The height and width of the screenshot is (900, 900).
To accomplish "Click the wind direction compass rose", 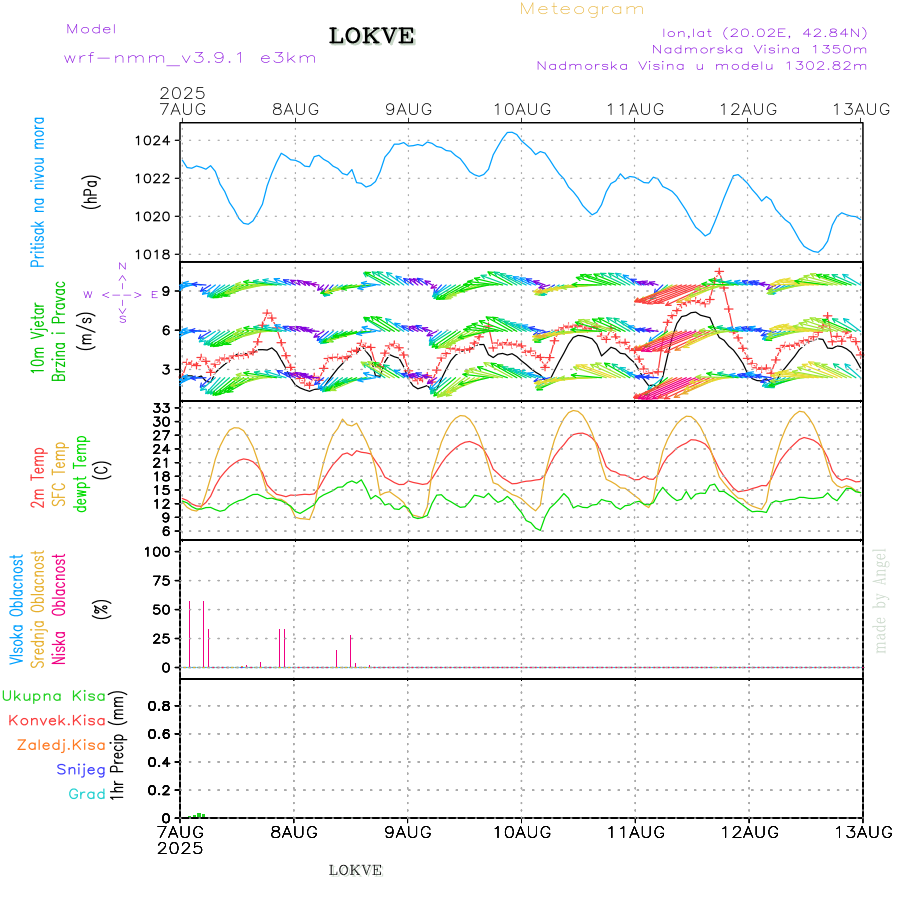I will click(x=120, y=294).
